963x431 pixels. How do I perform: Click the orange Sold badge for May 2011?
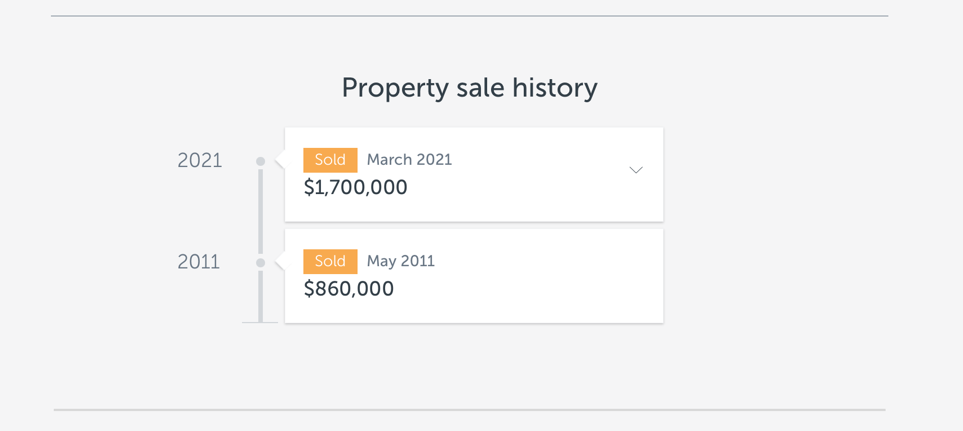330,261
